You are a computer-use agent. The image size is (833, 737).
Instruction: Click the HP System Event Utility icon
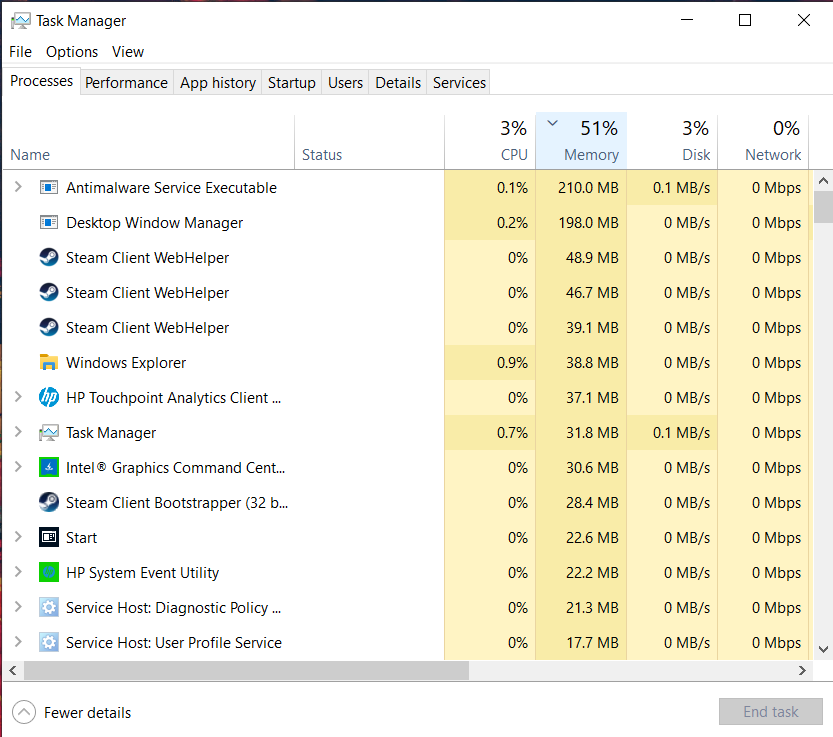(x=49, y=572)
